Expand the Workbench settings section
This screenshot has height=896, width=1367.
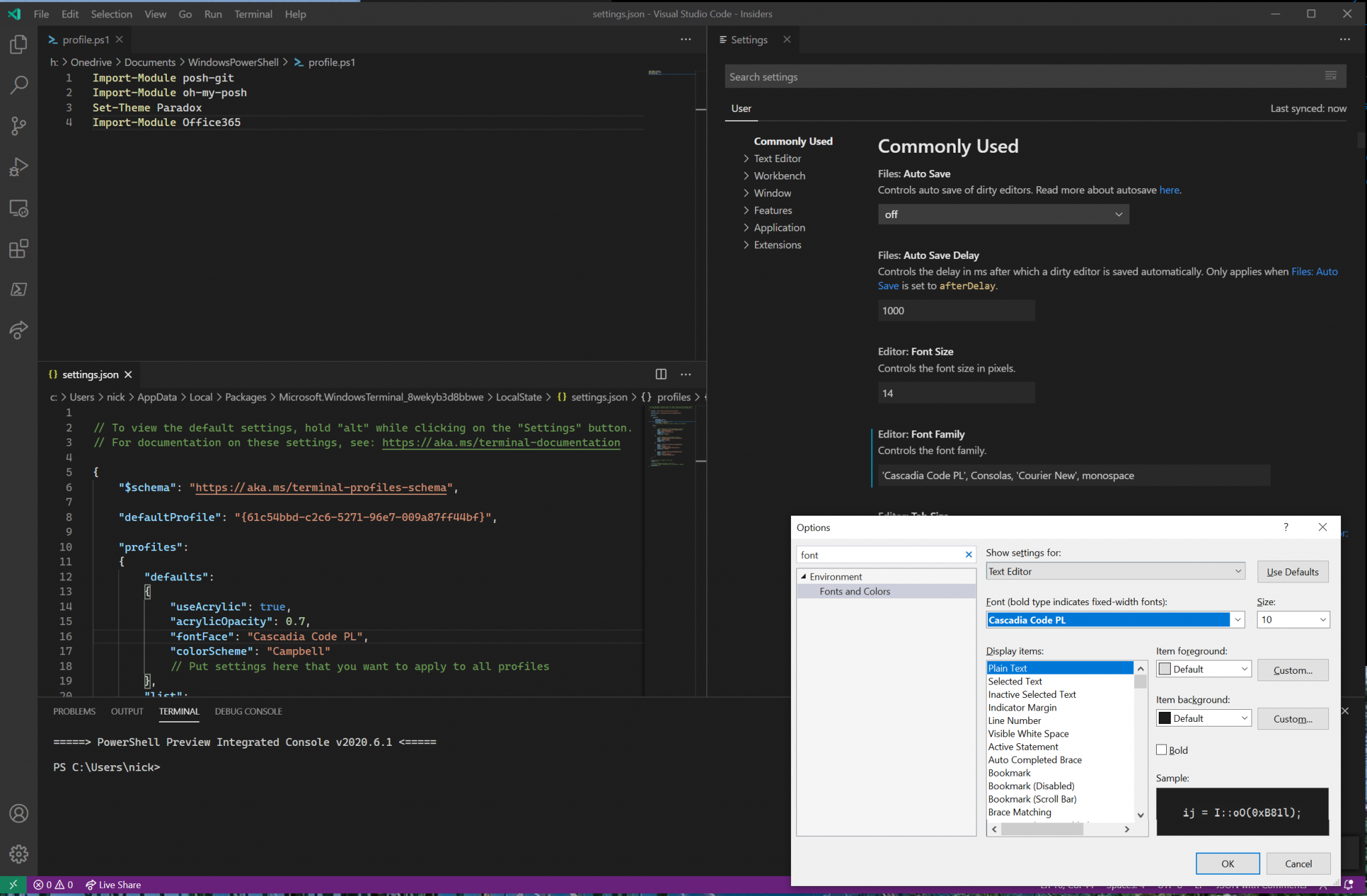pos(779,175)
